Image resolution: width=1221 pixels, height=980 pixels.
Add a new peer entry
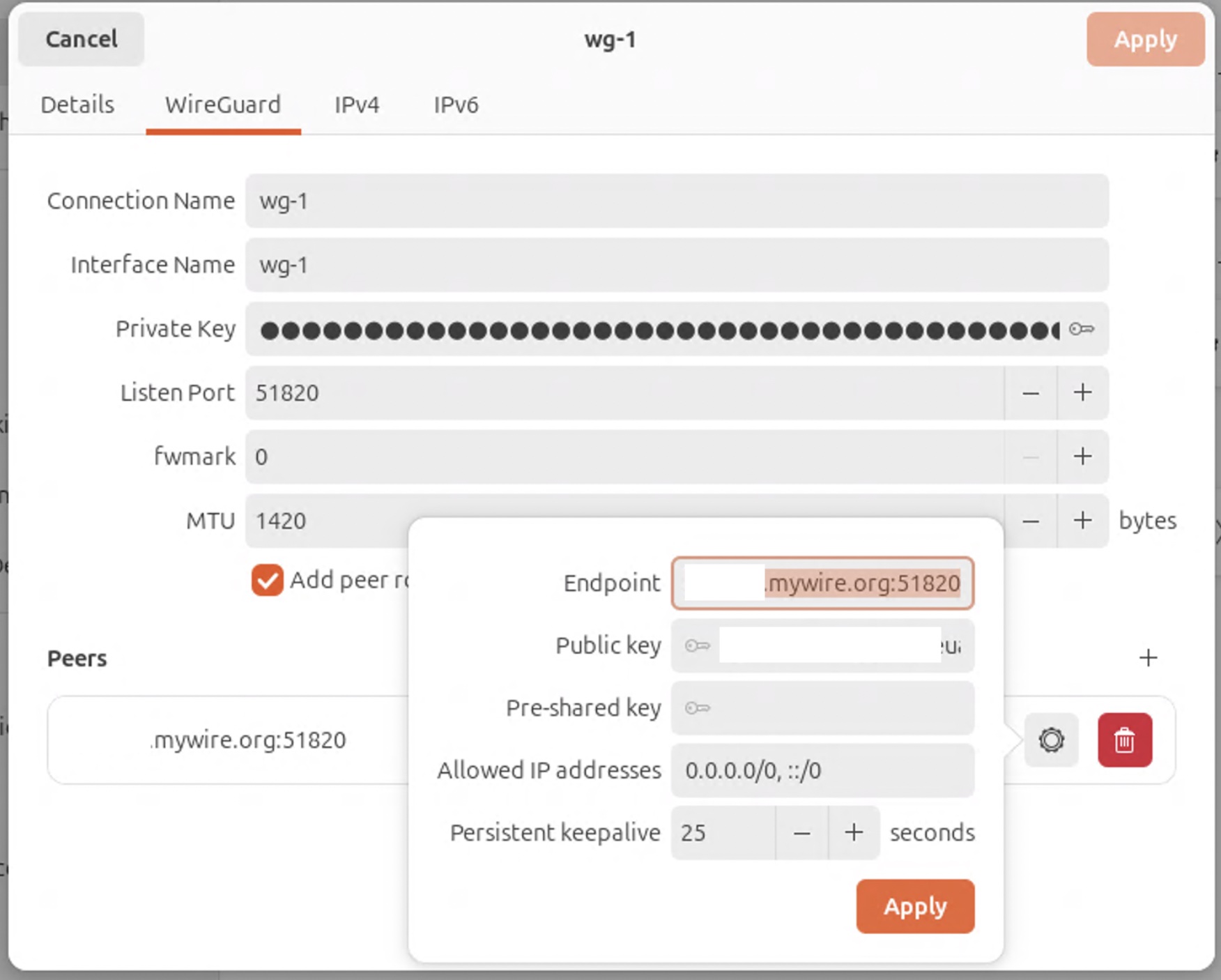(x=1148, y=657)
